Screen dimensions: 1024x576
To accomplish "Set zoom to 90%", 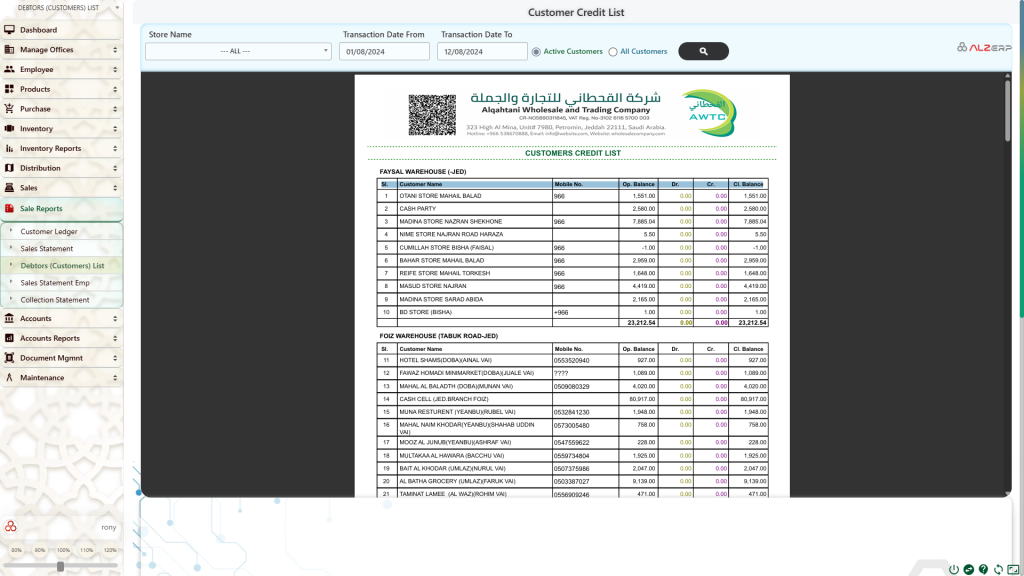I will coord(40,550).
